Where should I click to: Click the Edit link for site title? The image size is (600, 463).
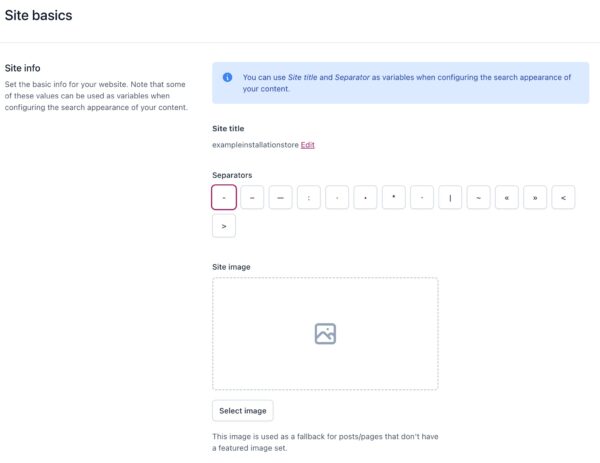[x=308, y=145]
